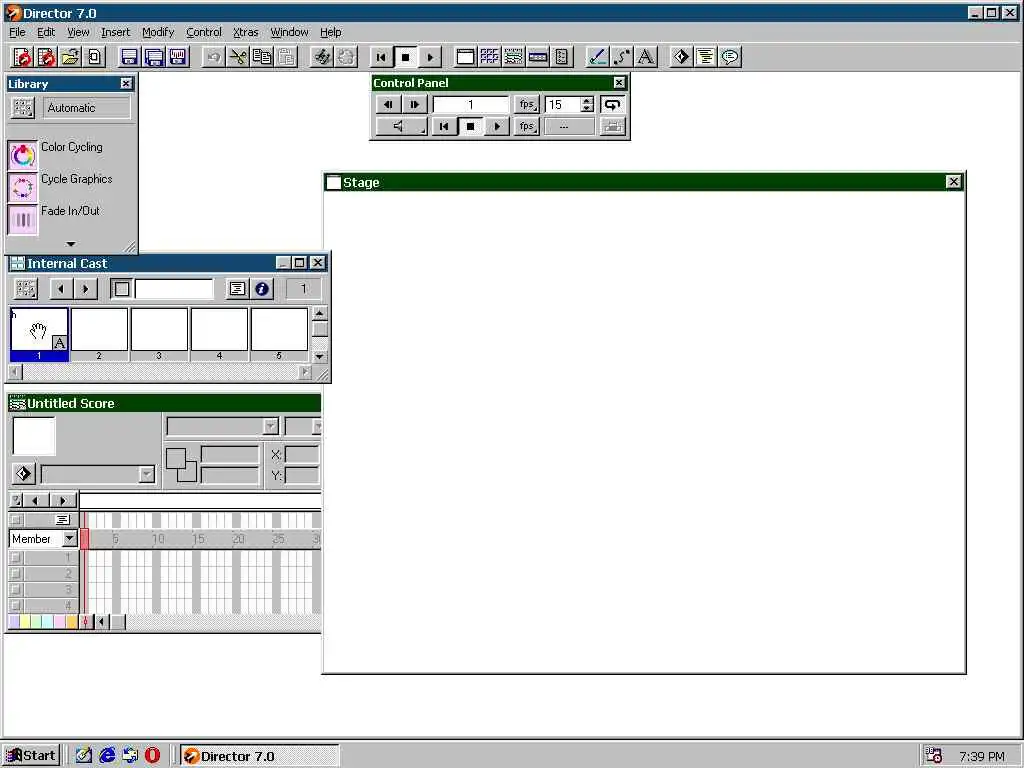Screen dimensions: 1024x768
Task: Click the tempo stepper arrows beside 15
Action: [x=587, y=104]
